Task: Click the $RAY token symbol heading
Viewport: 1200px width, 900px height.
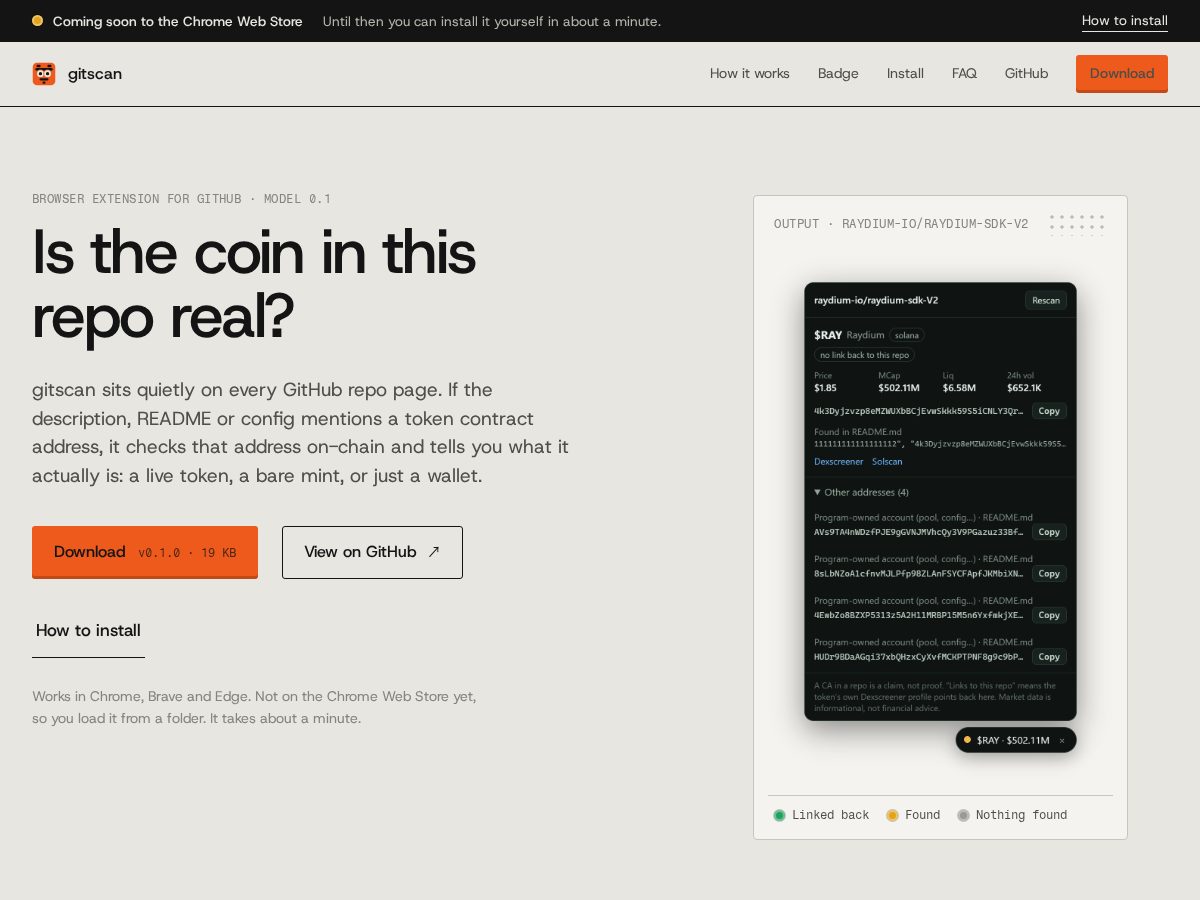Action: coord(828,335)
